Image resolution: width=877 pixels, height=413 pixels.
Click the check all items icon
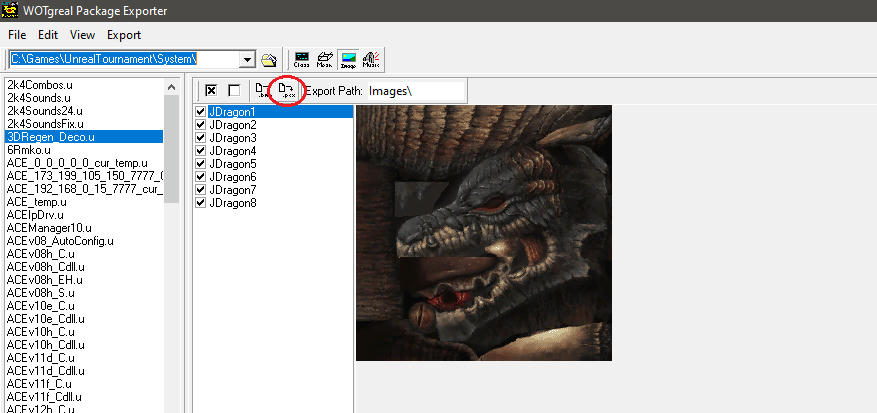coord(211,91)
